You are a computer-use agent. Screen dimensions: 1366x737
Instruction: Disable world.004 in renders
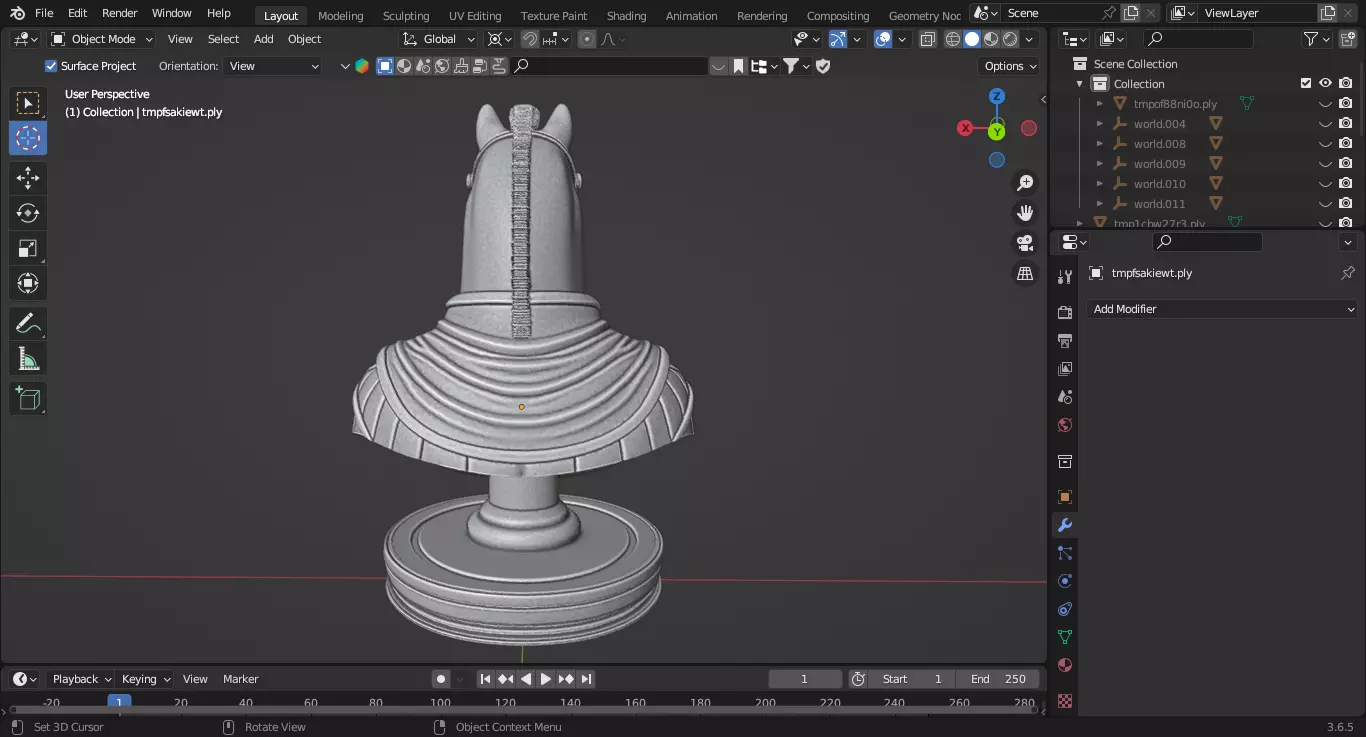click(x=1346, y=124)
